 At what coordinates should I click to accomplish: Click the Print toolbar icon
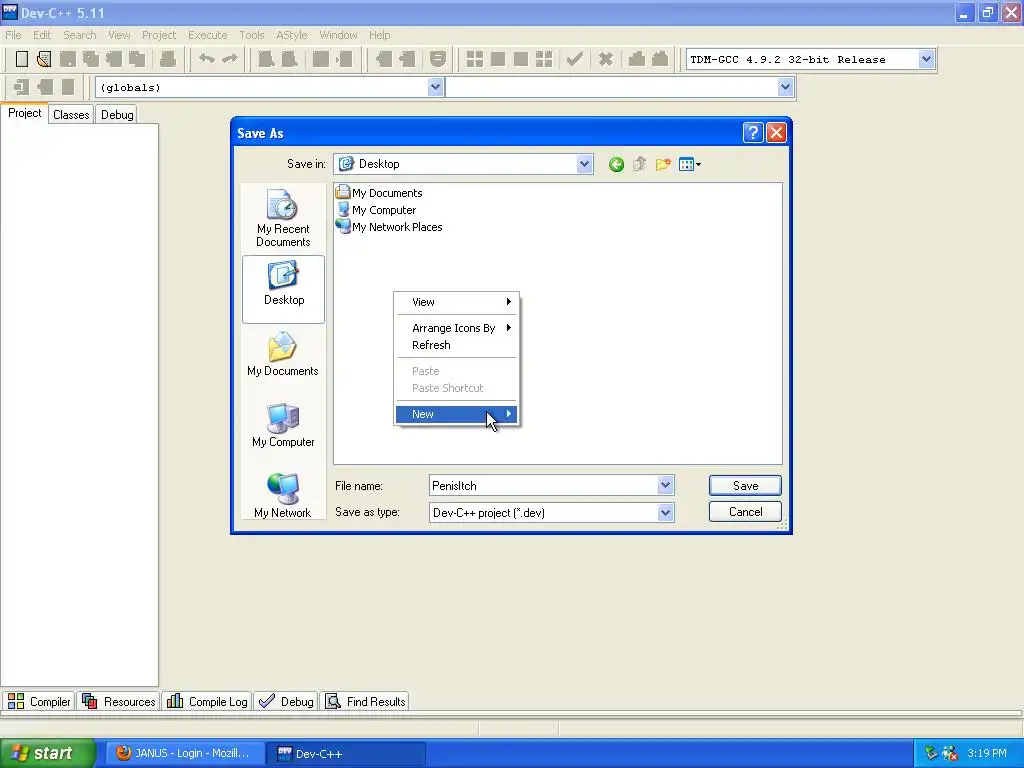tap(168, 59)
